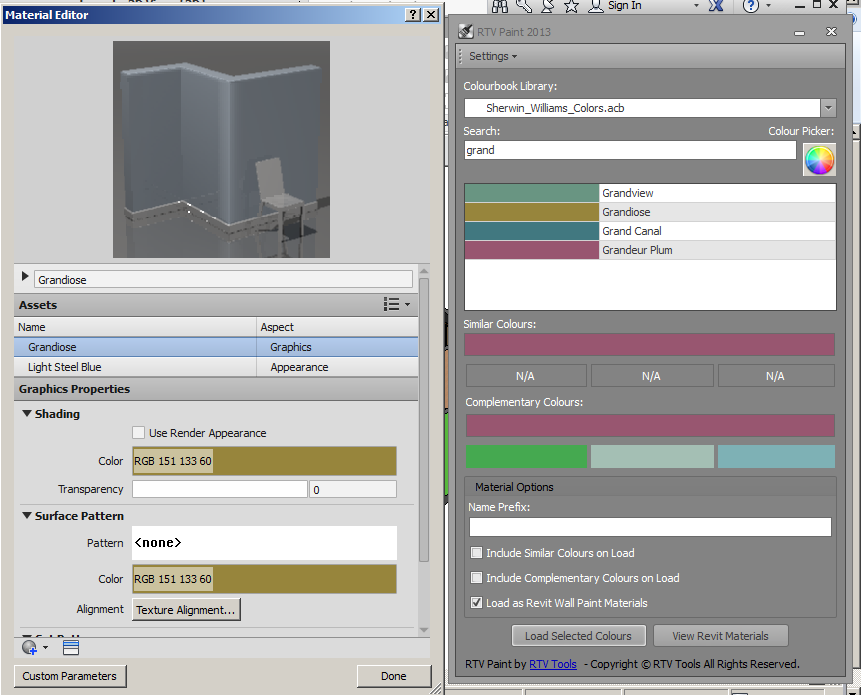Click the Assets list options icon
This screenshot has width=861, height=695.
(391, 304)
